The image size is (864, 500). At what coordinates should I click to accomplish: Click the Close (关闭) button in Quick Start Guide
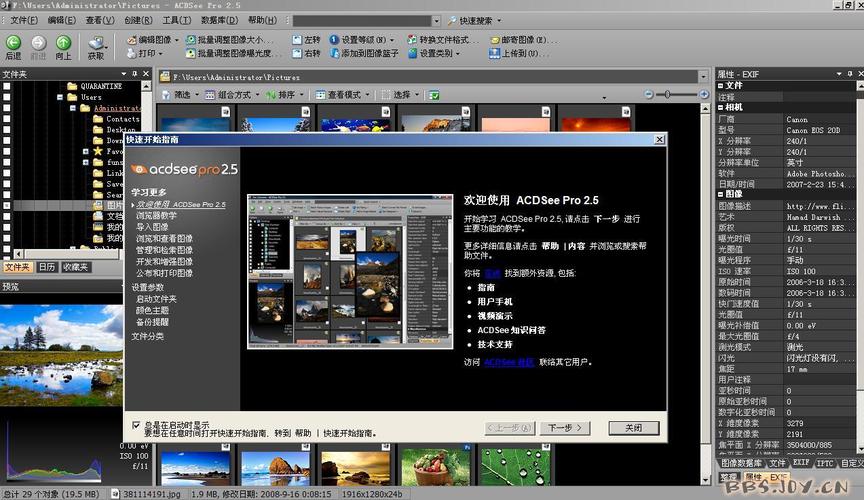[634, 428]
